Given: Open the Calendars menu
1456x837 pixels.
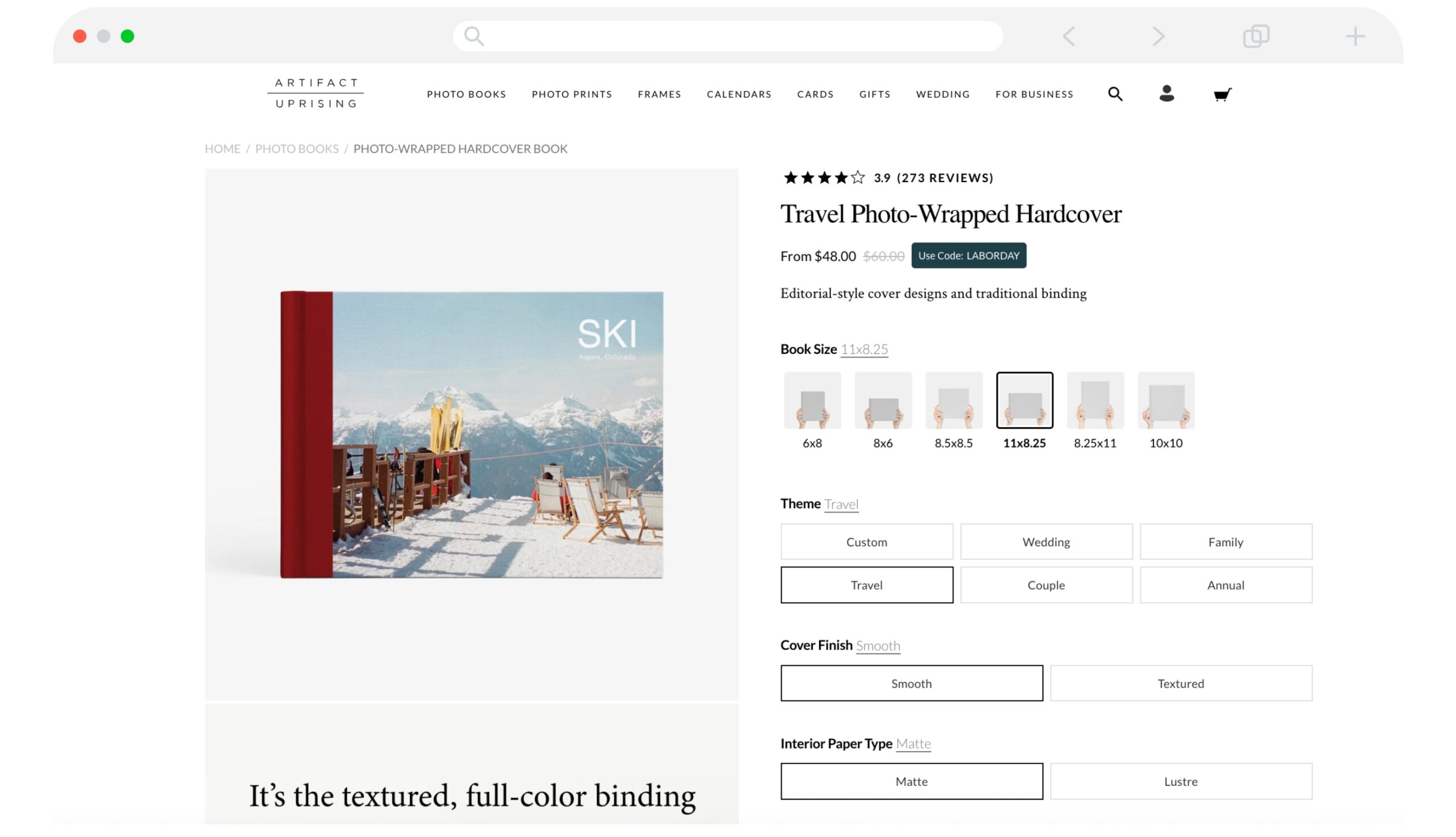Looking at the screenshot, I should click(738, 94).
